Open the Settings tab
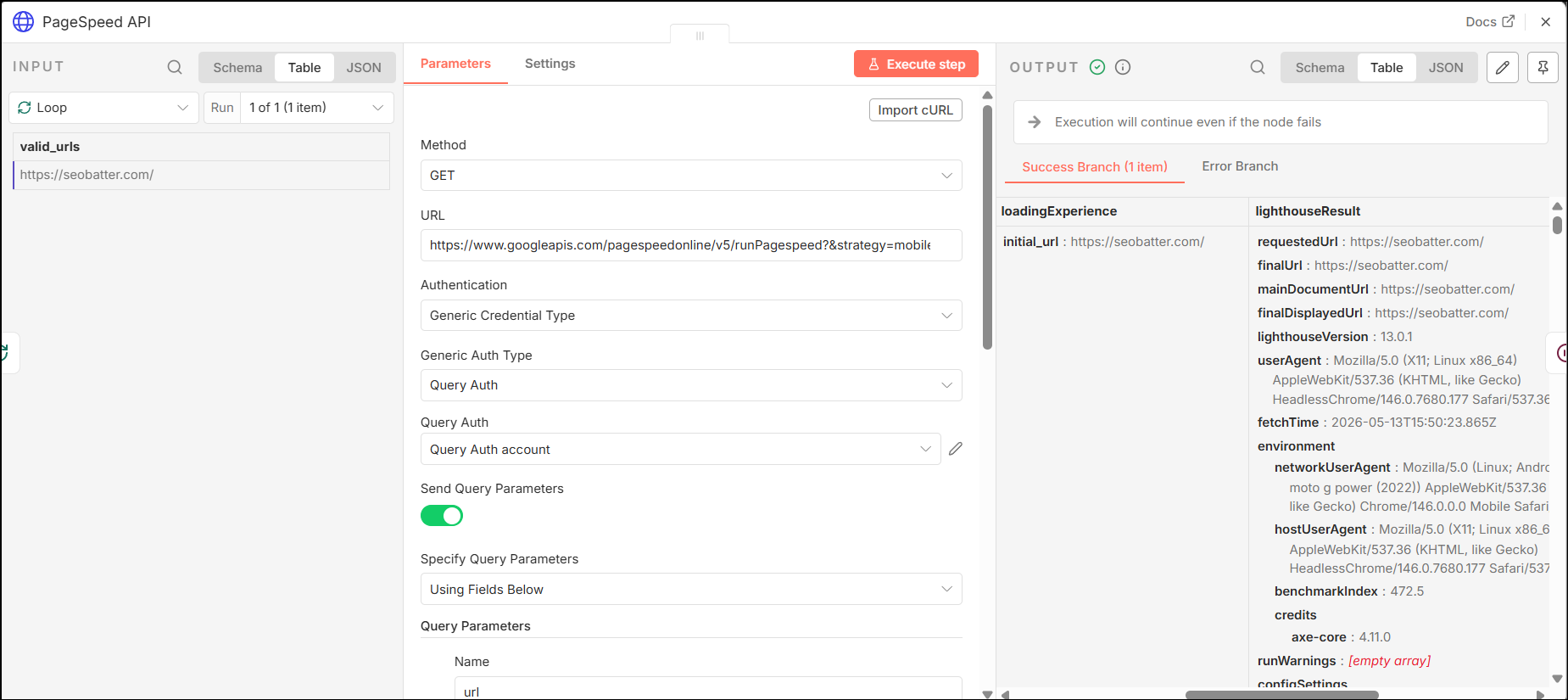The width and height of the screenshot is (1568, 700). tap(550, 64)
